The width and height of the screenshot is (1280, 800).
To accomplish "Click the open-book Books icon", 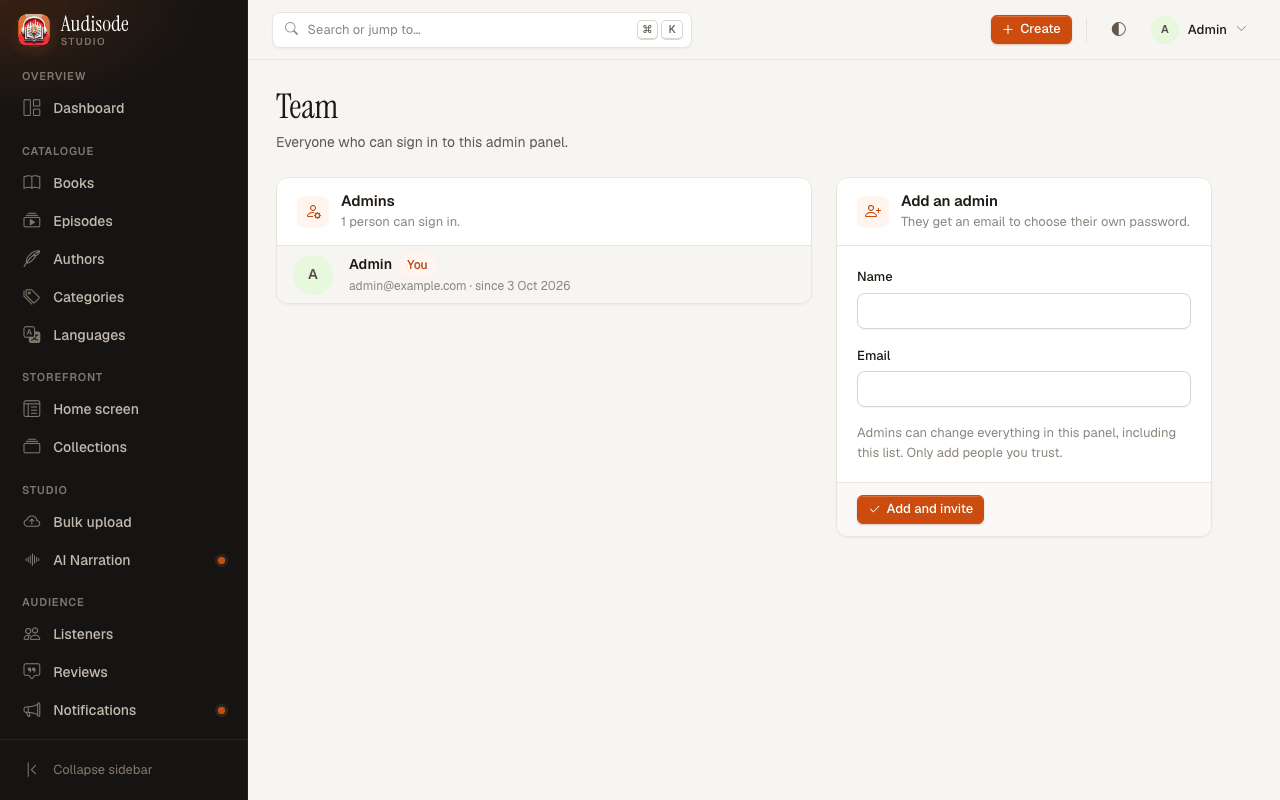I will (32, 183).
